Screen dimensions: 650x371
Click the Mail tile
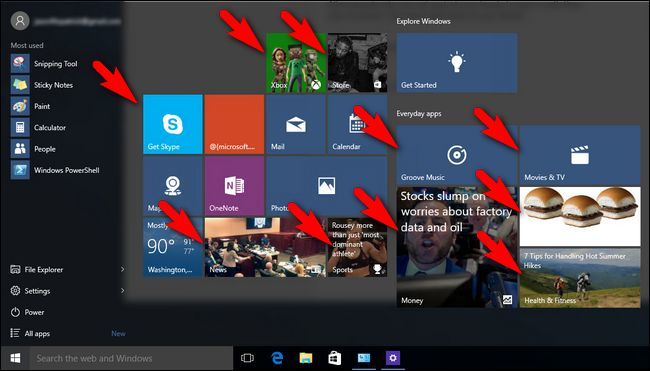point(296,124)
